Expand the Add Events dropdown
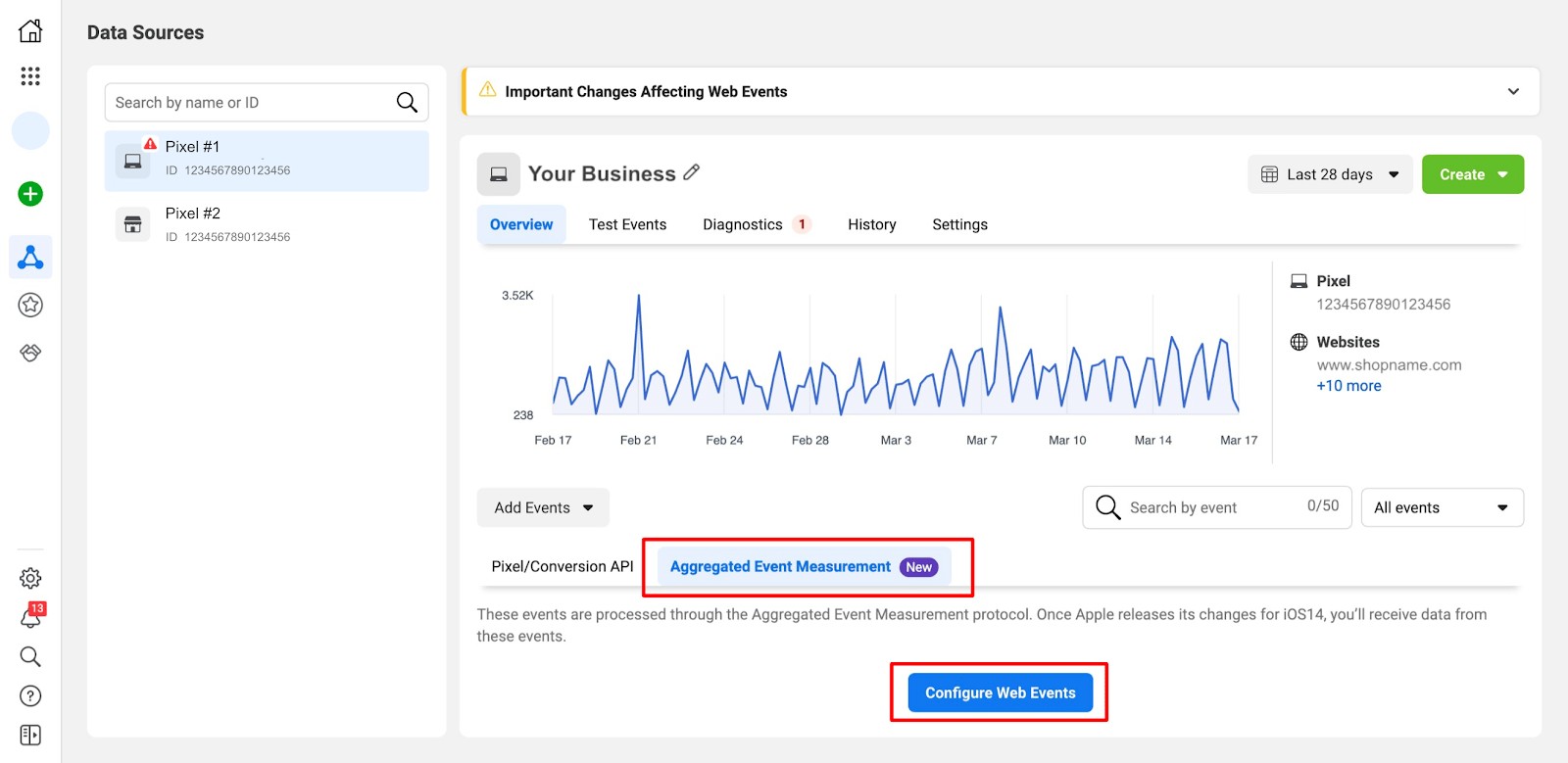 tap(543, 507)
